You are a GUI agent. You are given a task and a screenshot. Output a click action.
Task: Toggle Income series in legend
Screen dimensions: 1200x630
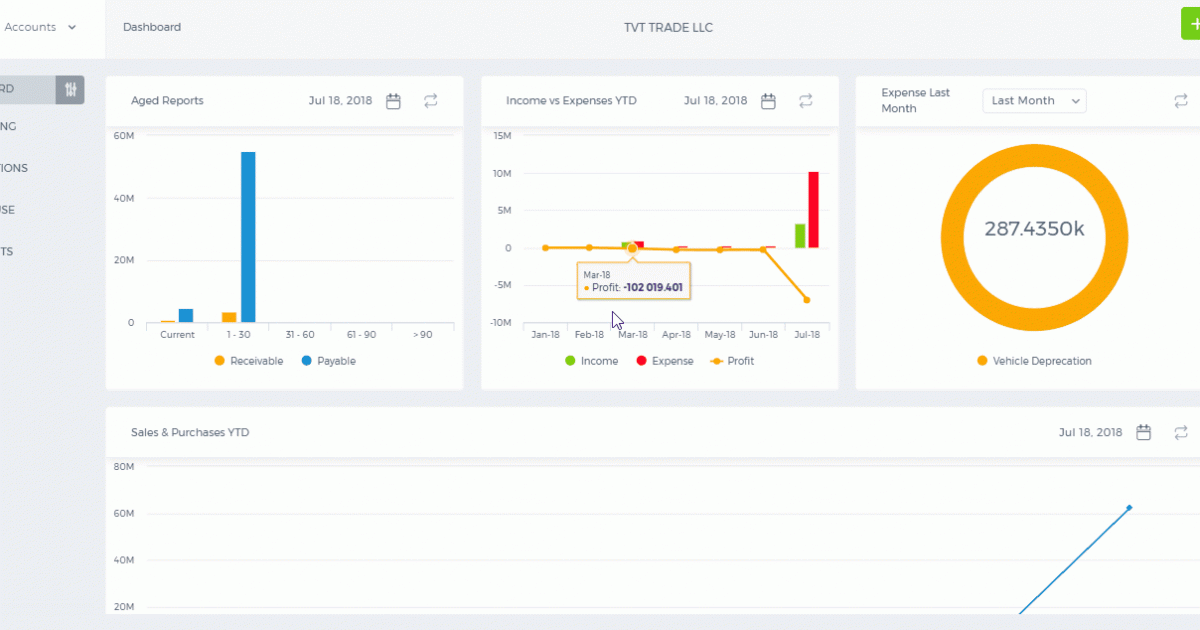tap(591, 361)
